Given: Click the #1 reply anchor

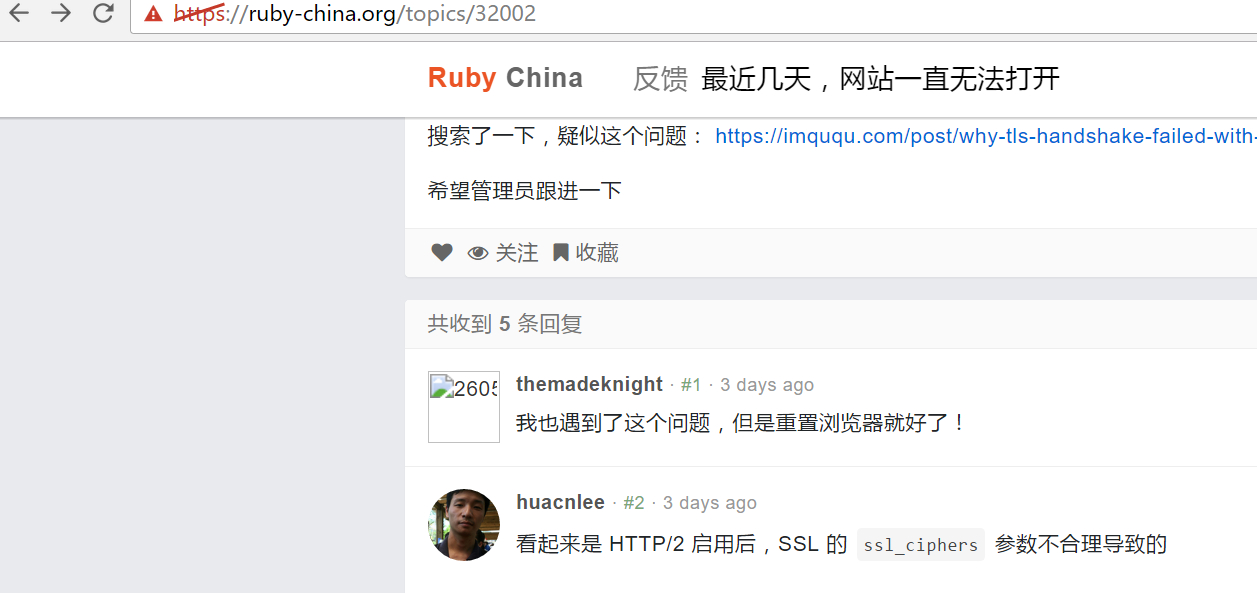Looking at the screenshot, I should [691, 385].
